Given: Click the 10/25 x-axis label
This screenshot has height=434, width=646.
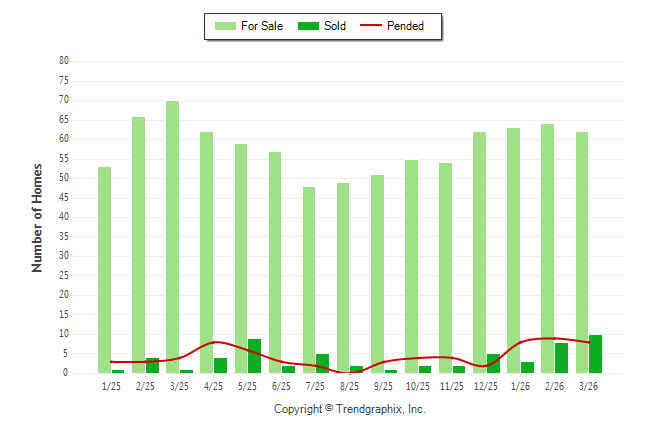Looking at the screenshot, I should (x=418, y=386).
